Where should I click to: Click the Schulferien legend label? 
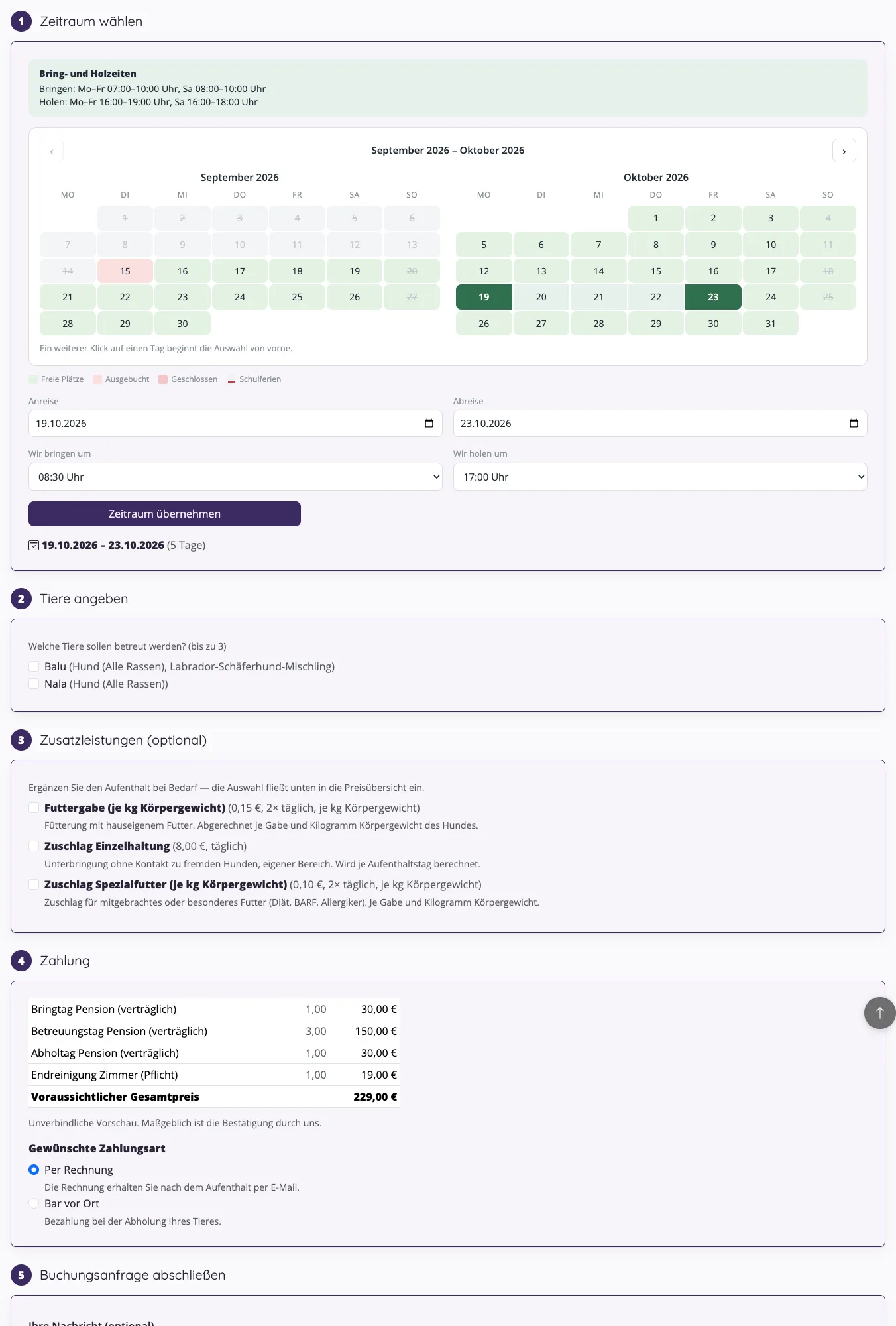(260, 379)
